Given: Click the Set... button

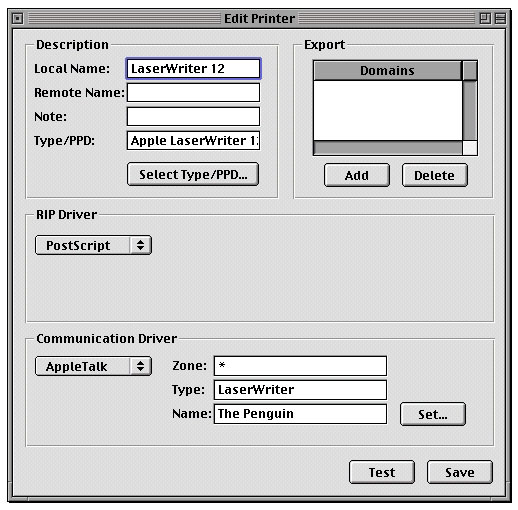Looking at the screenshot, I should tap(433, 414).
